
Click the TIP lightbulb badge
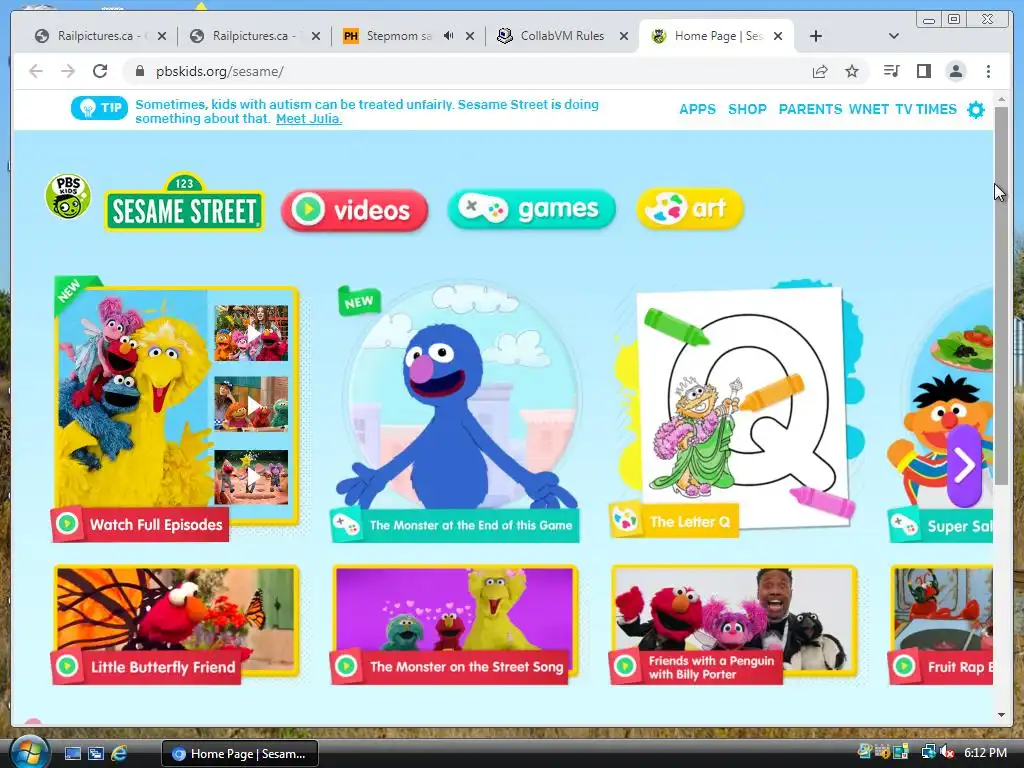coord(99,108)
